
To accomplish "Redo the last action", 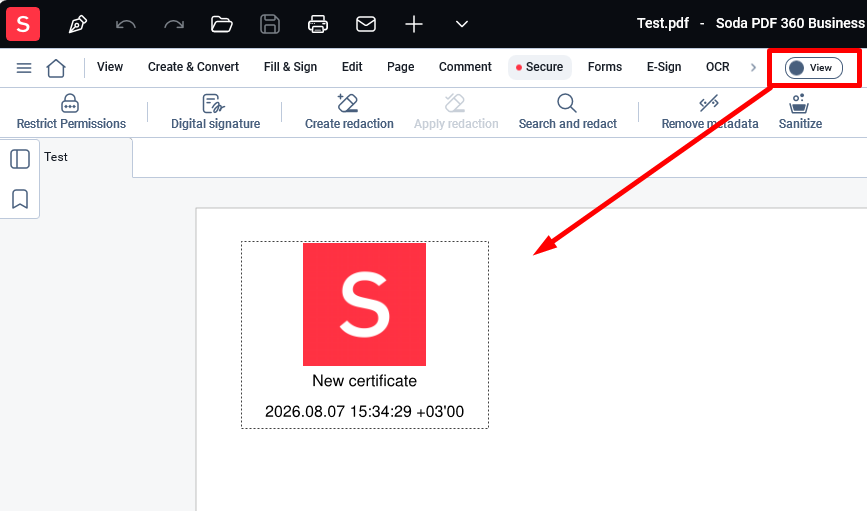I will tap(174, 24).
